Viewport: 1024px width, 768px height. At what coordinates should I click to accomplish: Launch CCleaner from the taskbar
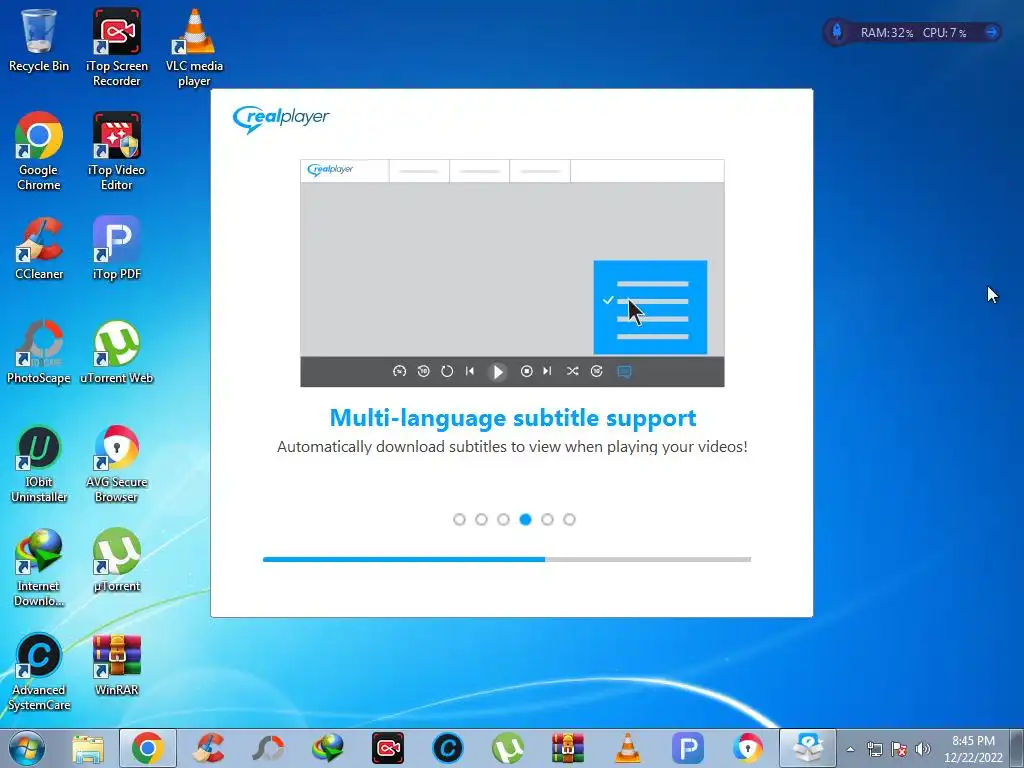(x=208, y=748)
